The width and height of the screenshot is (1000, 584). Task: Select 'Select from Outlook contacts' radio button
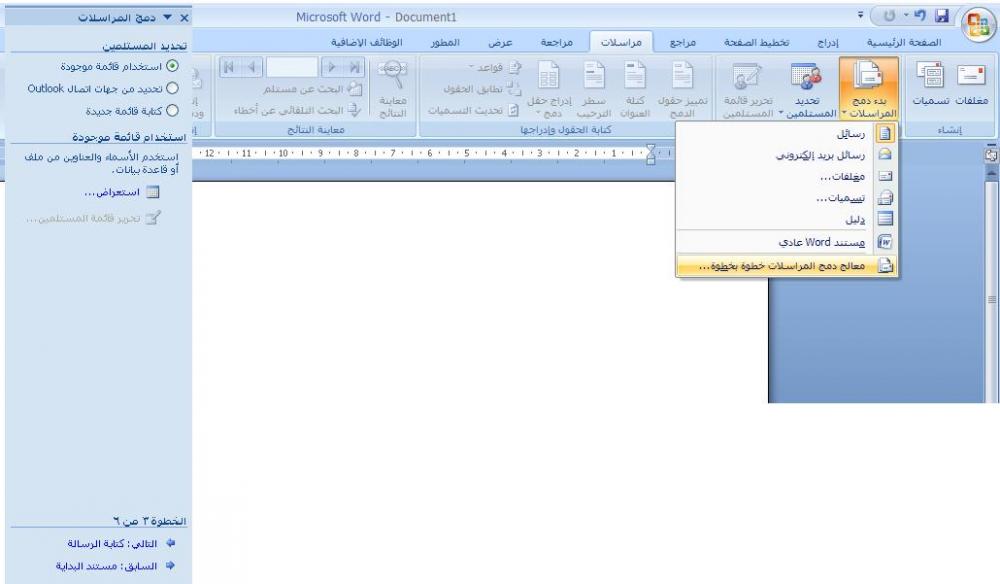click(172, 89)
